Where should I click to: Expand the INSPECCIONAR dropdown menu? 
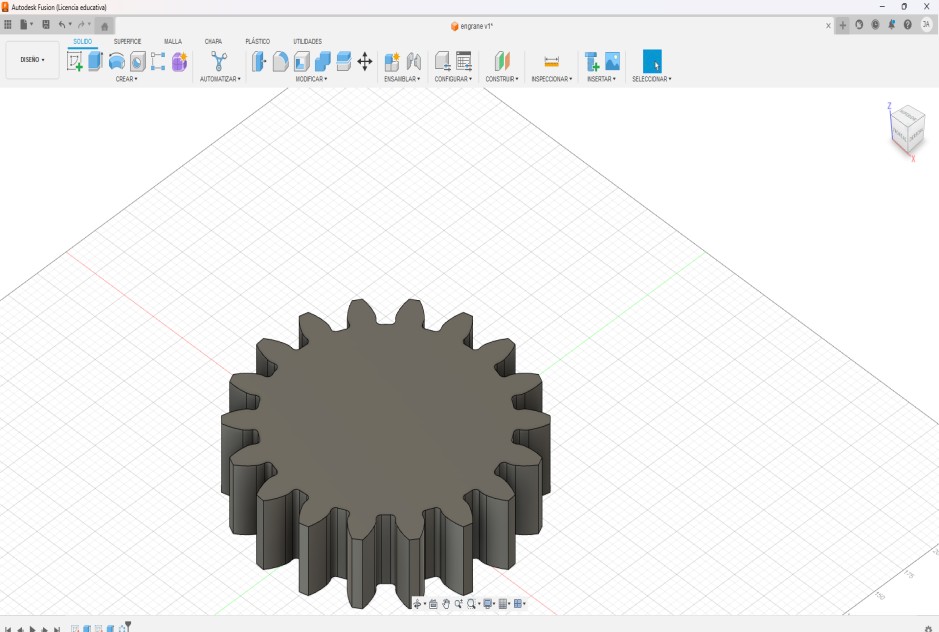click(x=552, y=79)
